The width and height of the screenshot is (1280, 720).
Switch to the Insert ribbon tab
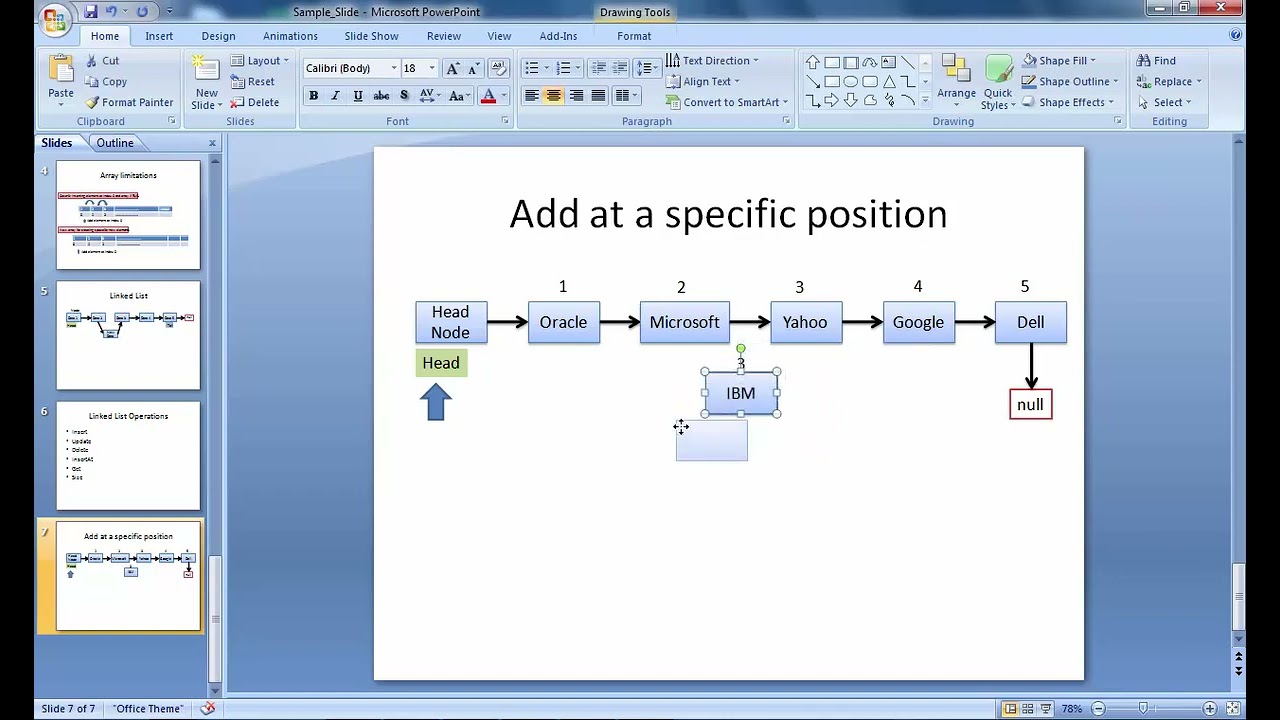(159, 36)
